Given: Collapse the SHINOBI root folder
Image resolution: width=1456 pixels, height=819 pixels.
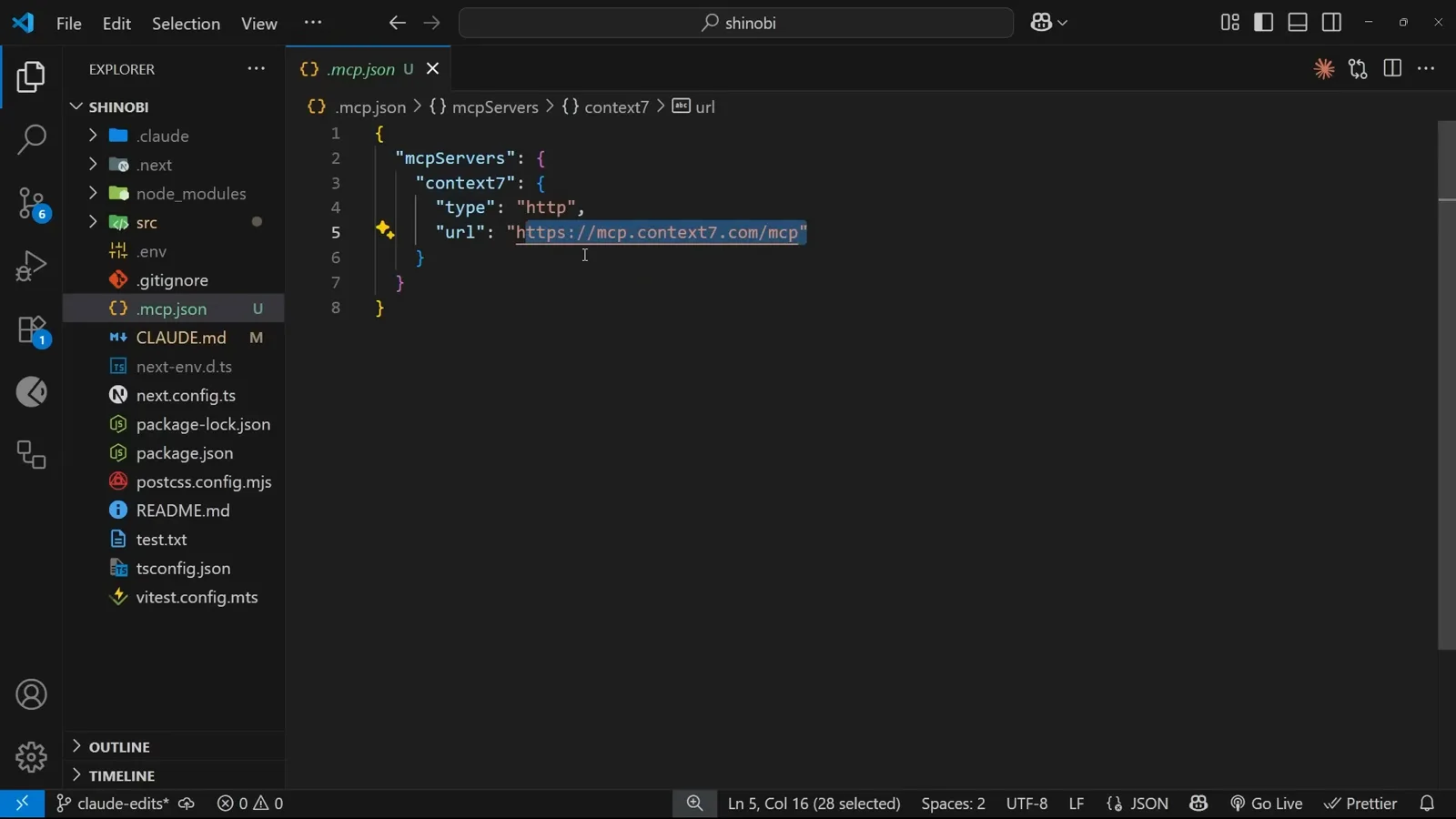Looking at the screenshot, I should pos(173,106).
